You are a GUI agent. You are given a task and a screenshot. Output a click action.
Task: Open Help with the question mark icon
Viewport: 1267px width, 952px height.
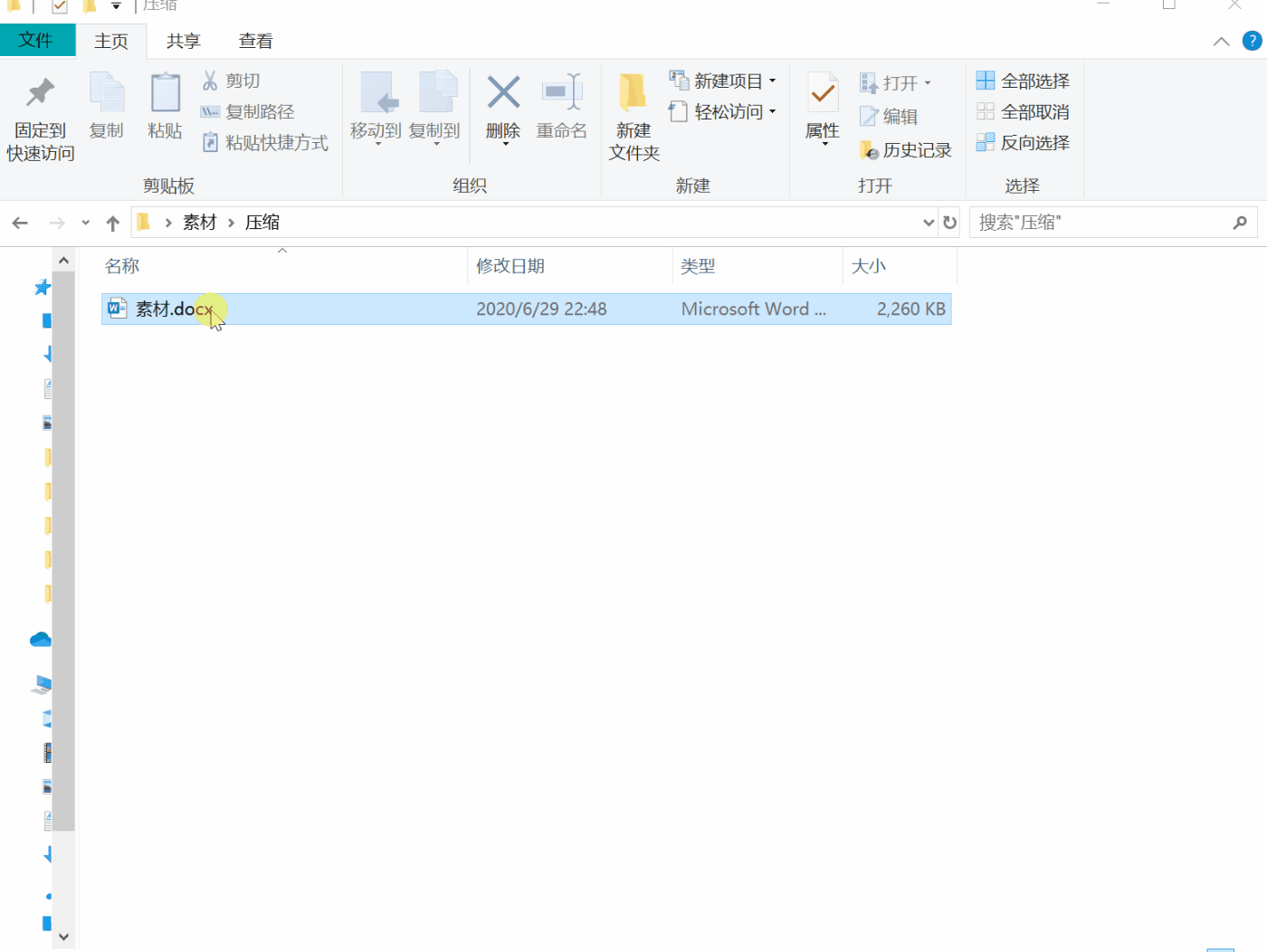pos(1253,41)
